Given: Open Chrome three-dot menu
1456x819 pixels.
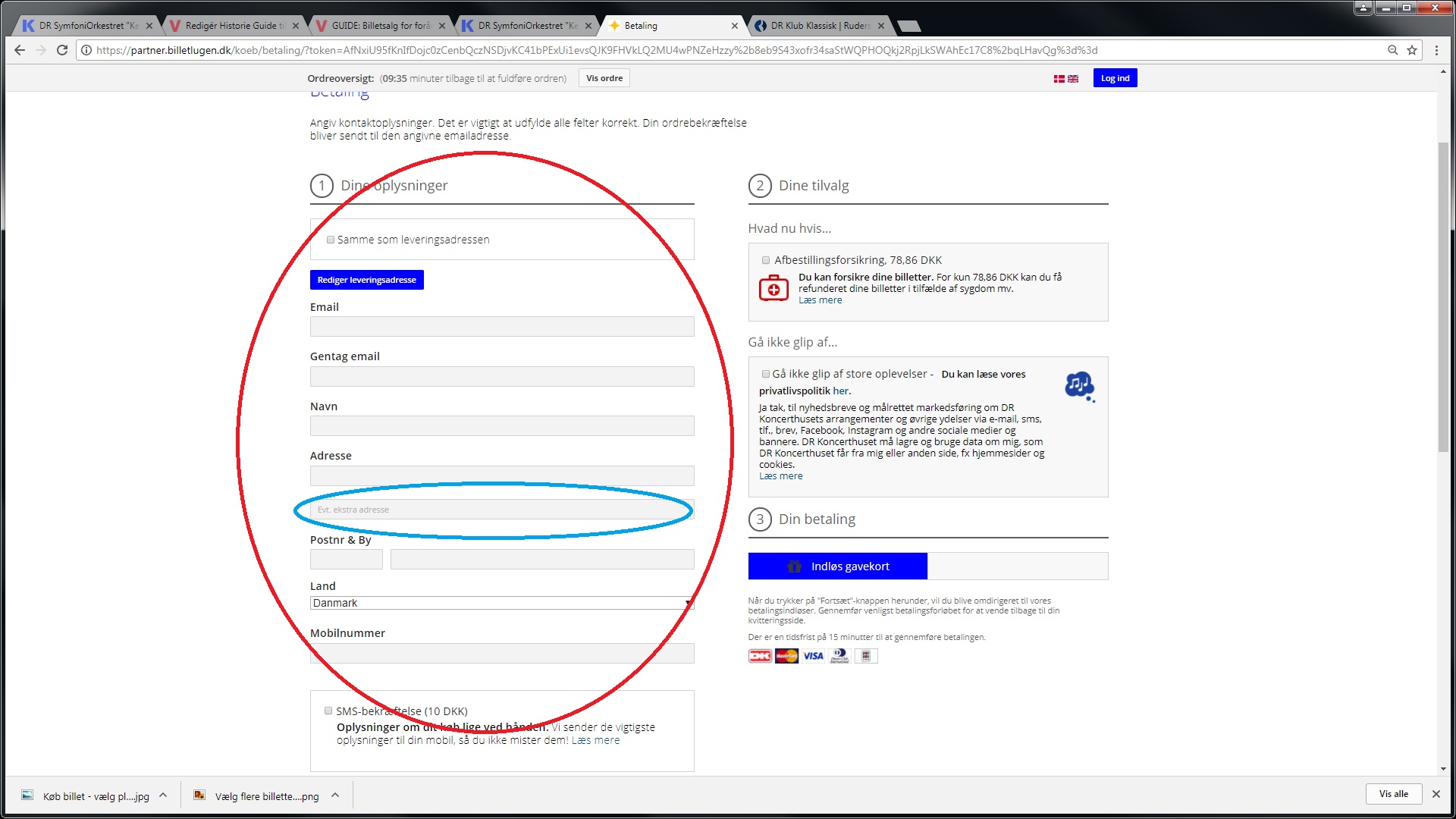Looking at the screenshot, I should click(x=1436, y=50).
